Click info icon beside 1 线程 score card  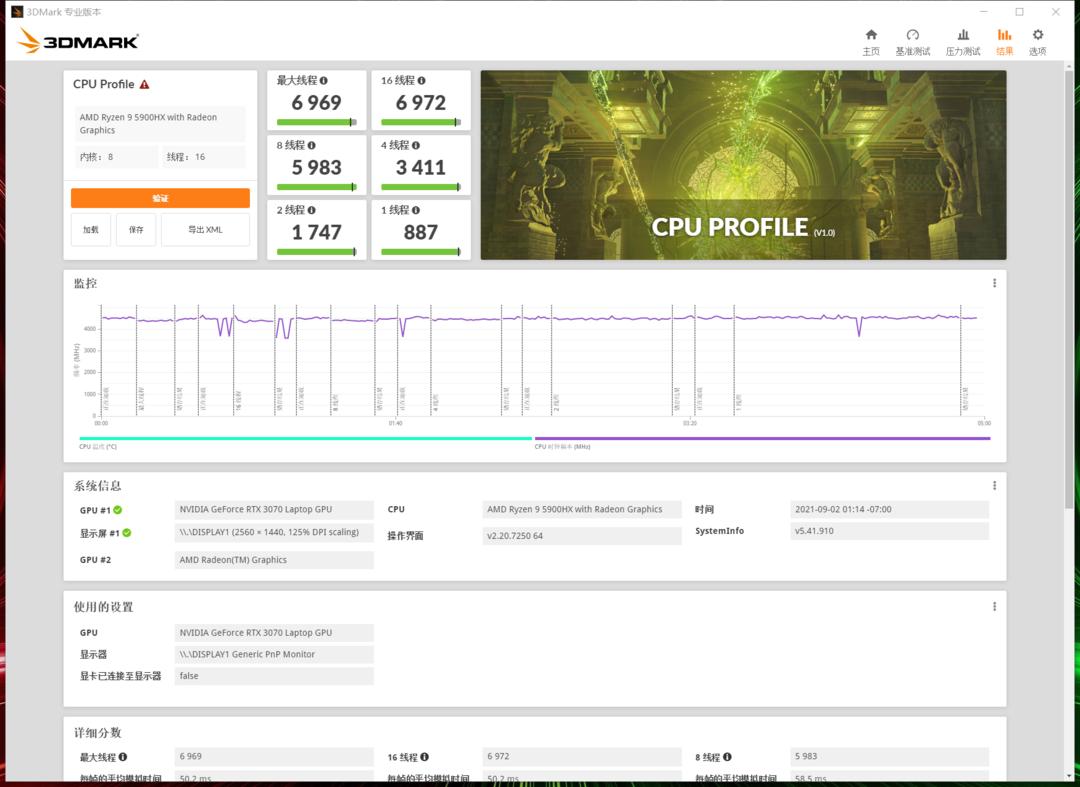[416, 210]
